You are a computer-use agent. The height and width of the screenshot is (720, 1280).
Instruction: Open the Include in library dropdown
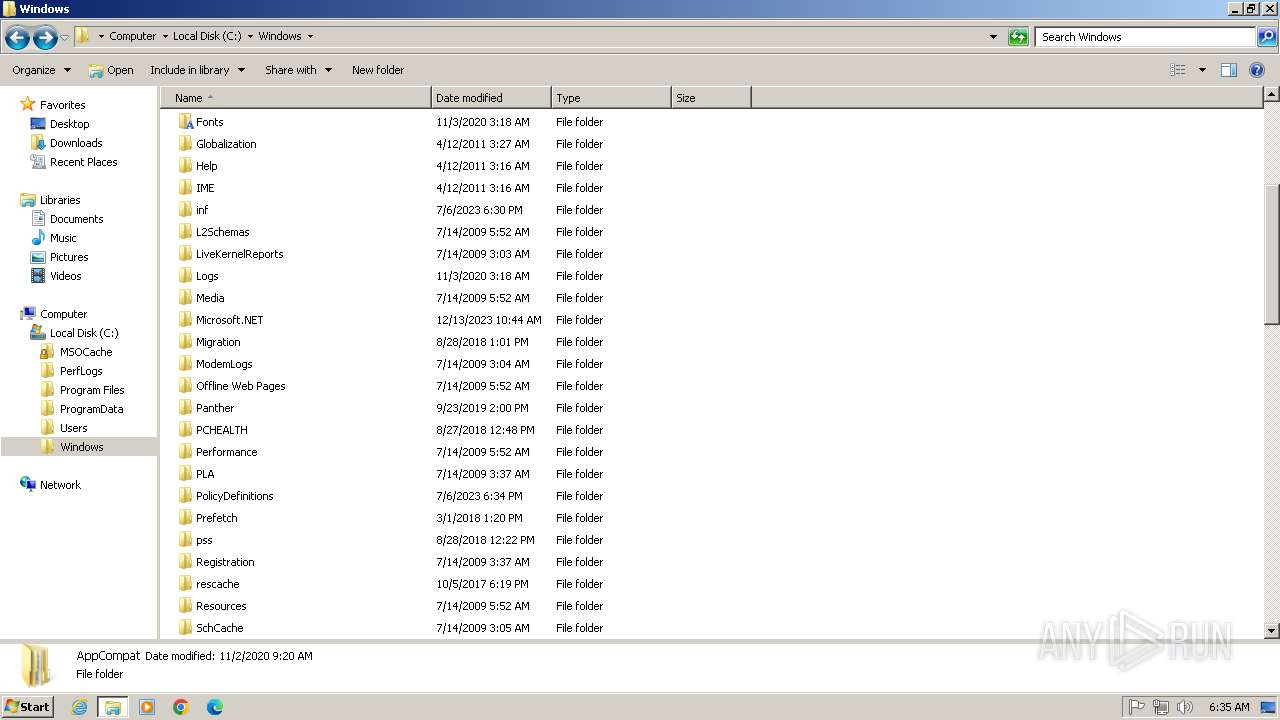197,70
